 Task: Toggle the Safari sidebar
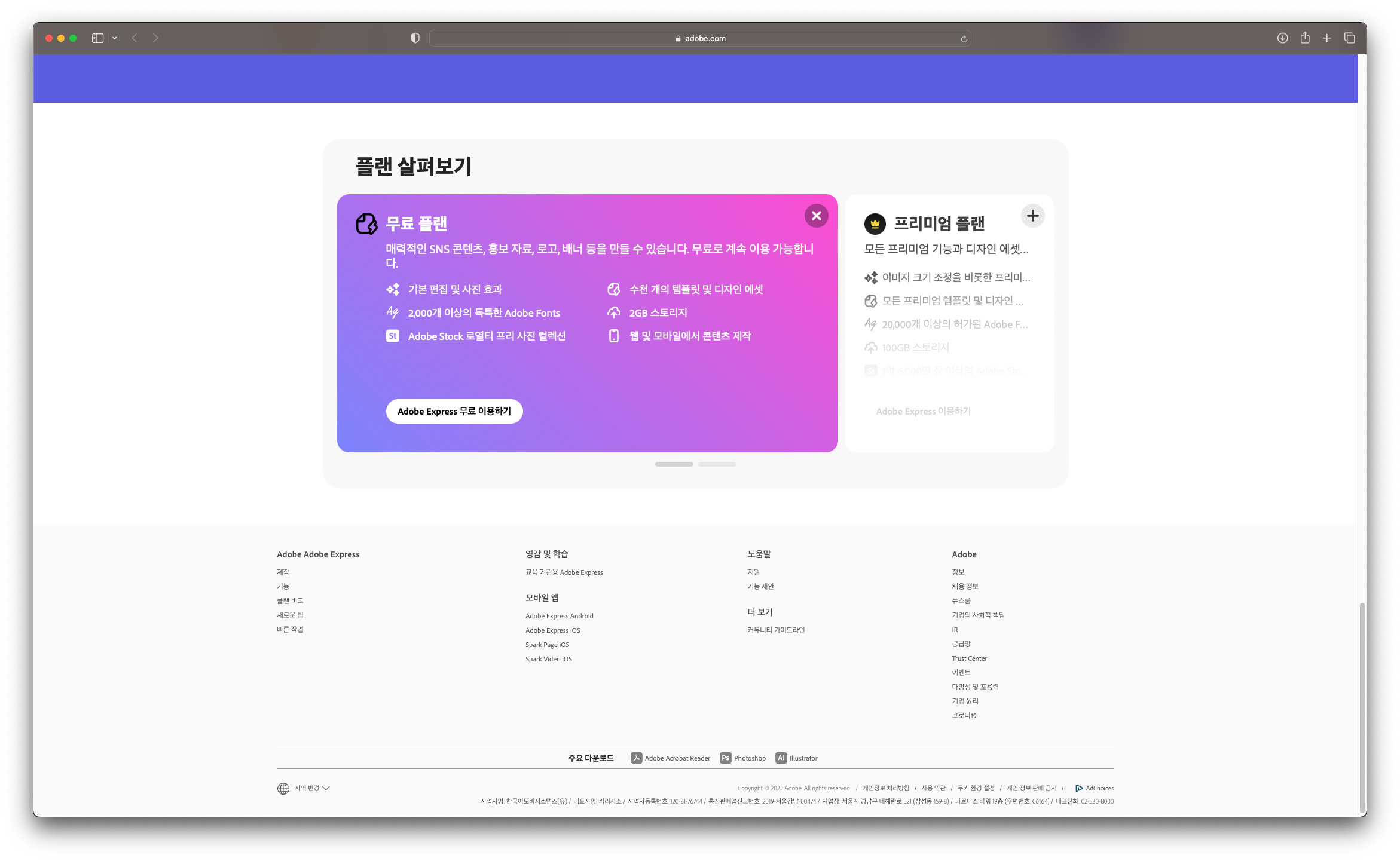coord(97,38)
